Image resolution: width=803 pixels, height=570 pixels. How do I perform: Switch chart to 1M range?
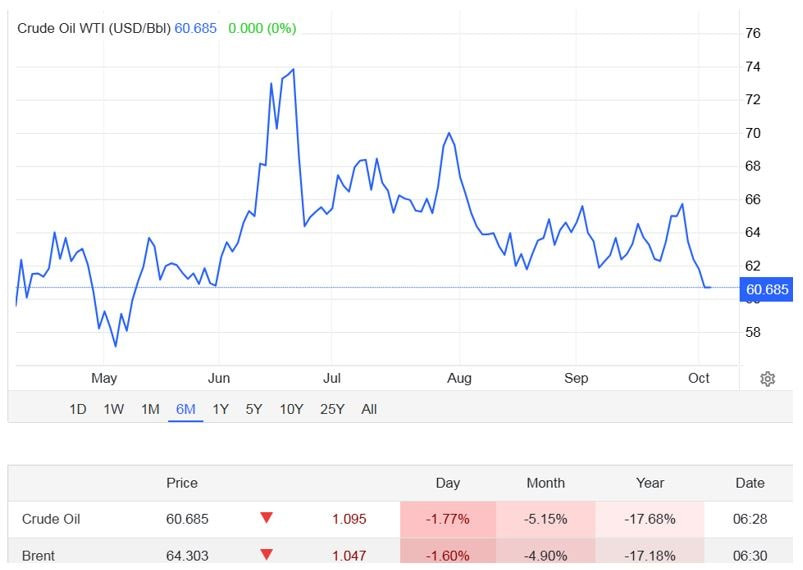tap(150, 409)
